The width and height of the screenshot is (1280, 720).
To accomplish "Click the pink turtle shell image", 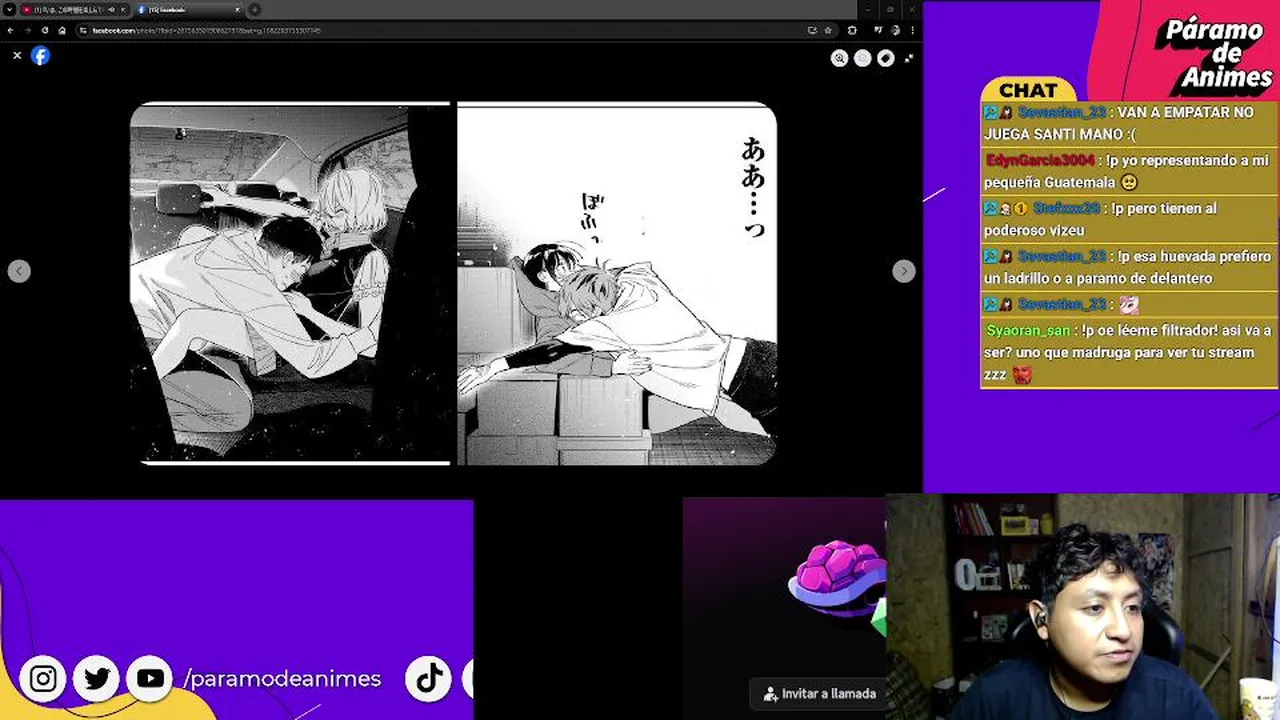I will pos(837,578).
